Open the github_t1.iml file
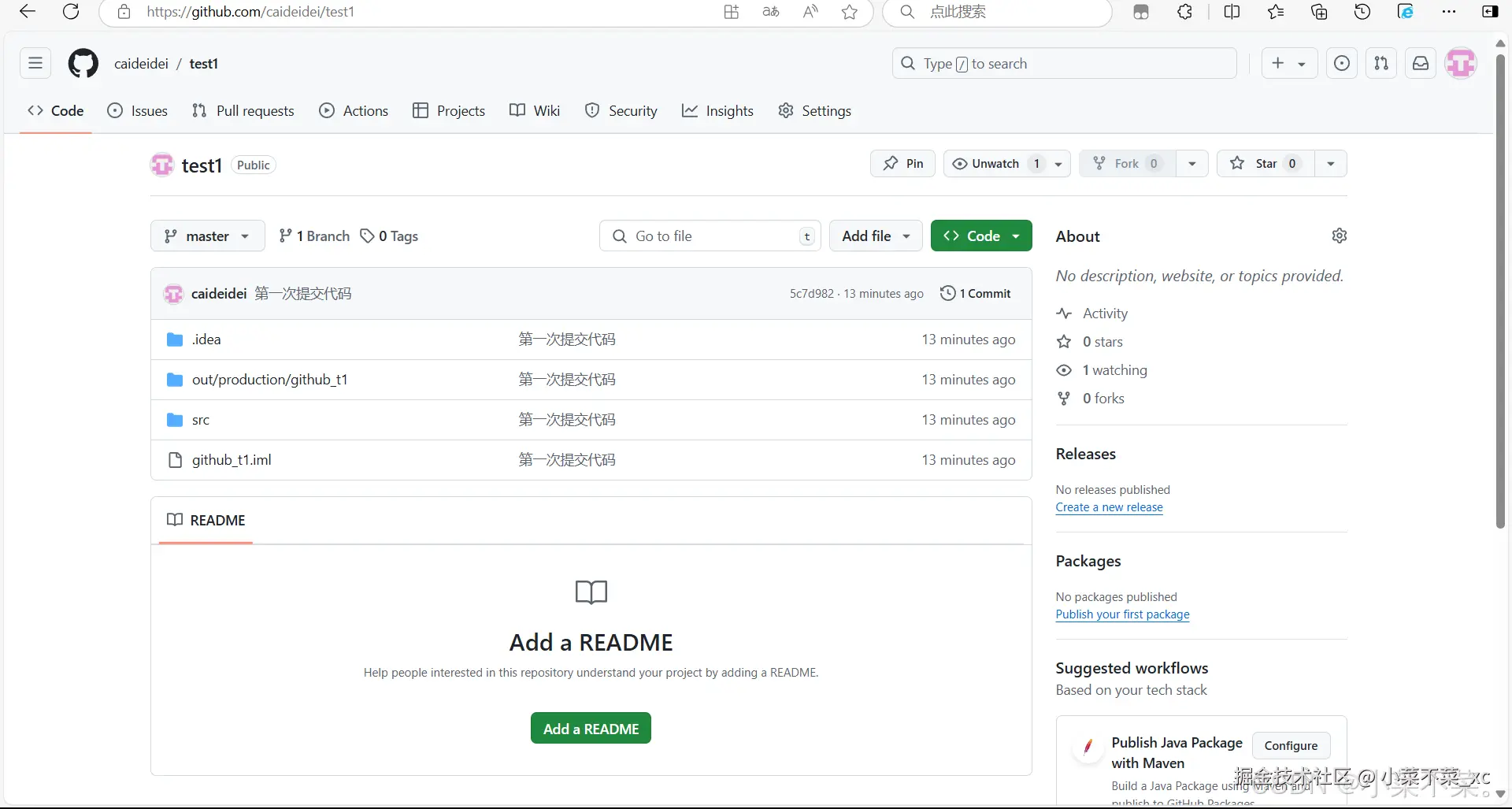 [232, 460]
